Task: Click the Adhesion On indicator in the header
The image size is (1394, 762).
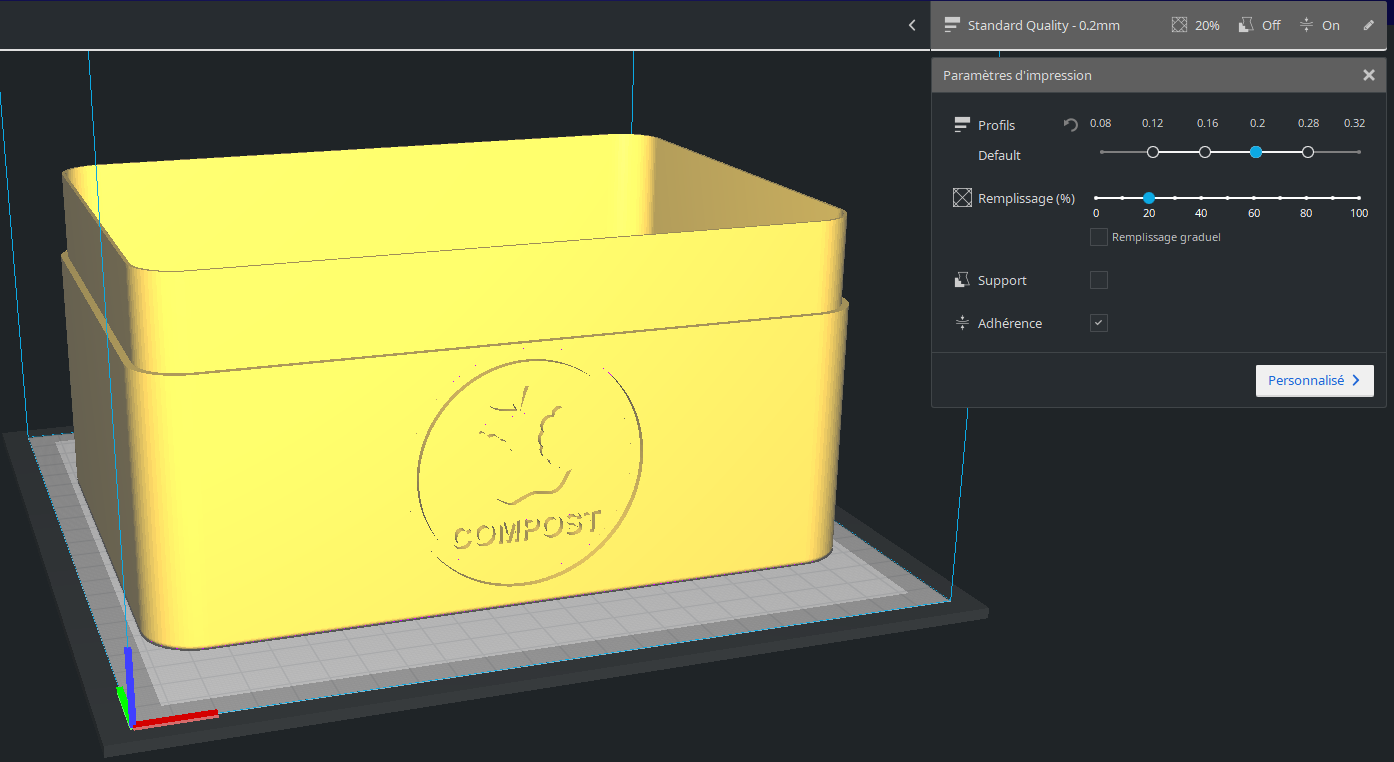Action: pos(1320,24)
